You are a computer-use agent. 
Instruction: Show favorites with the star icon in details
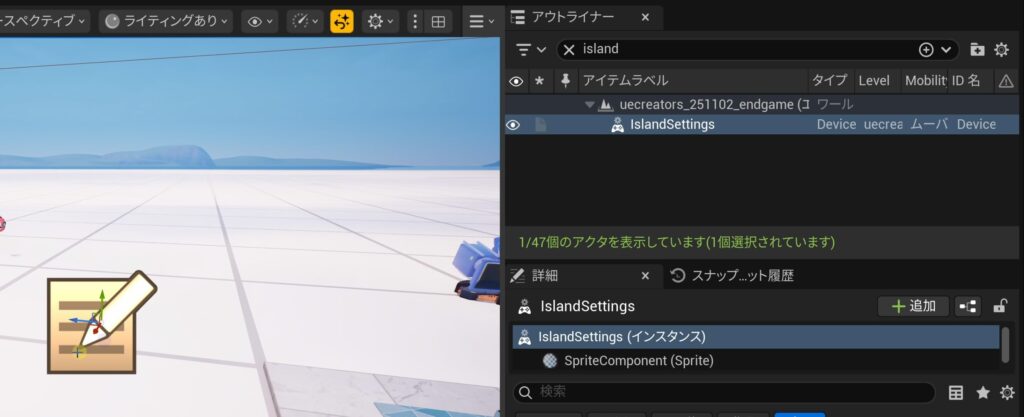(983, 393)
